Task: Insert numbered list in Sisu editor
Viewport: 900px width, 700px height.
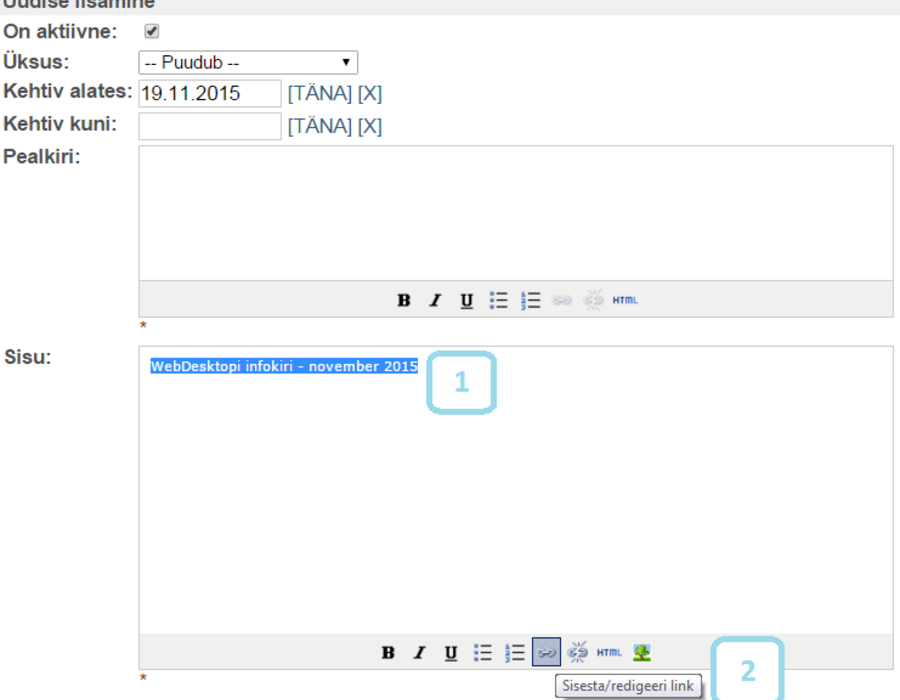Action: tap(515, 652)
